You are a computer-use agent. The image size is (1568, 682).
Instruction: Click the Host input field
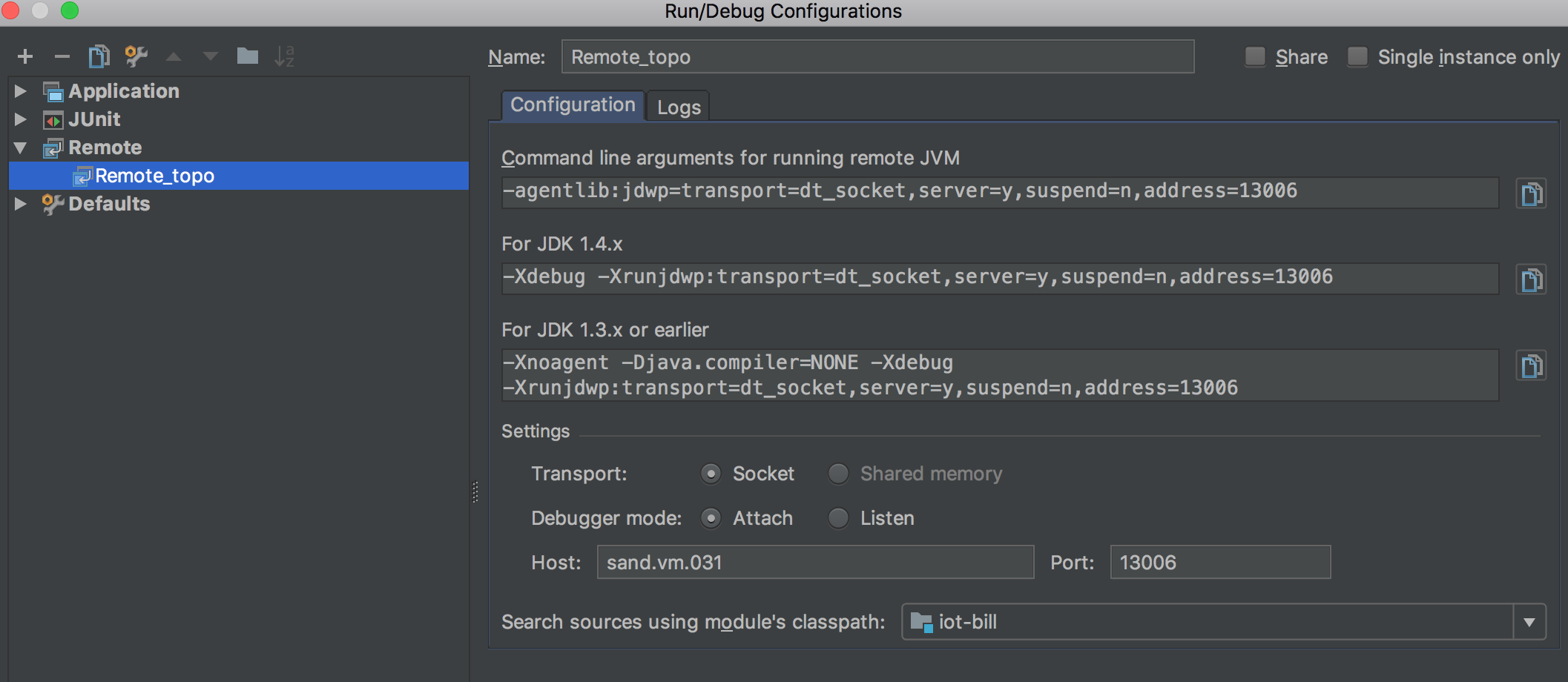815,563
